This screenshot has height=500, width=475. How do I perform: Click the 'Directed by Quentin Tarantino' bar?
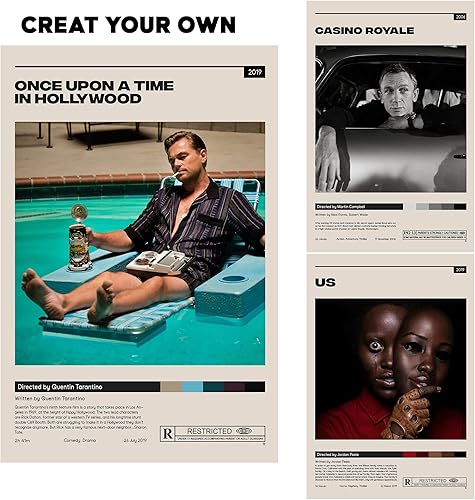tap(87, 387)
